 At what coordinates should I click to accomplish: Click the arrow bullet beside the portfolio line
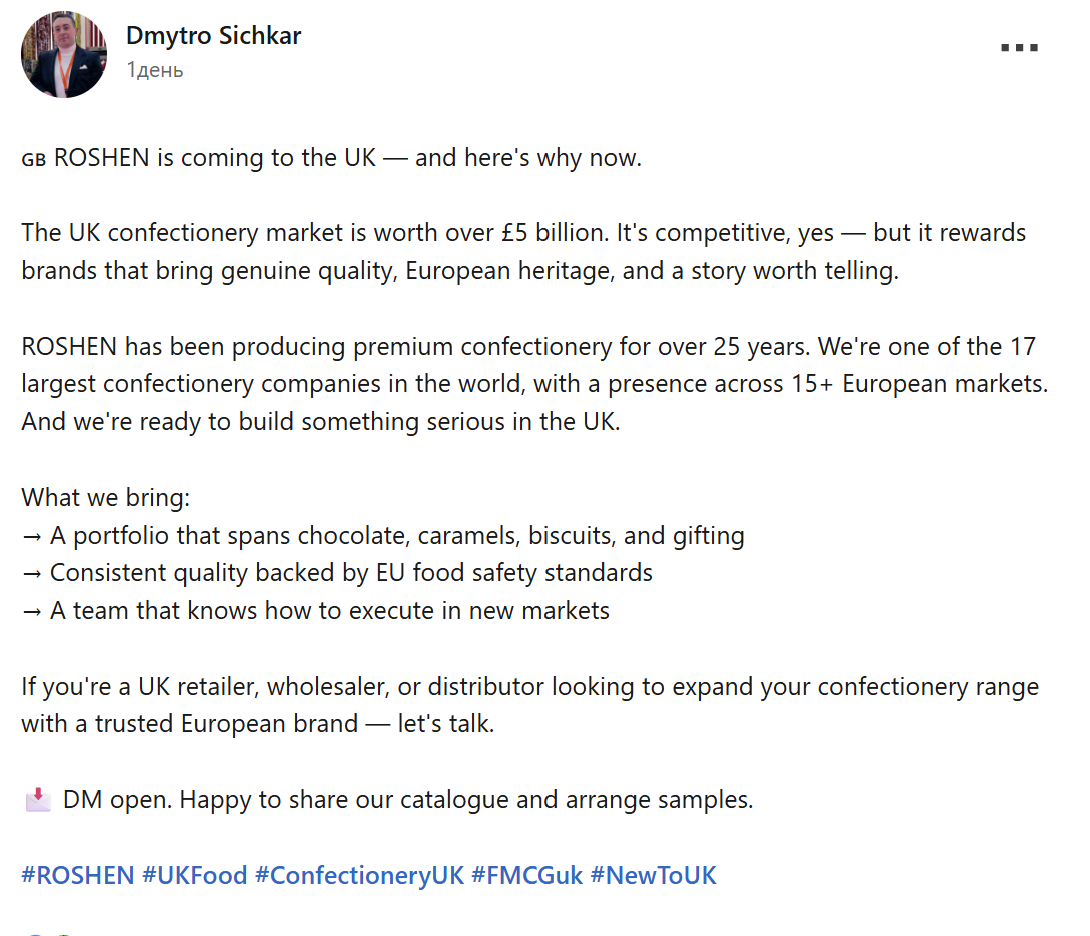(31, 536)
